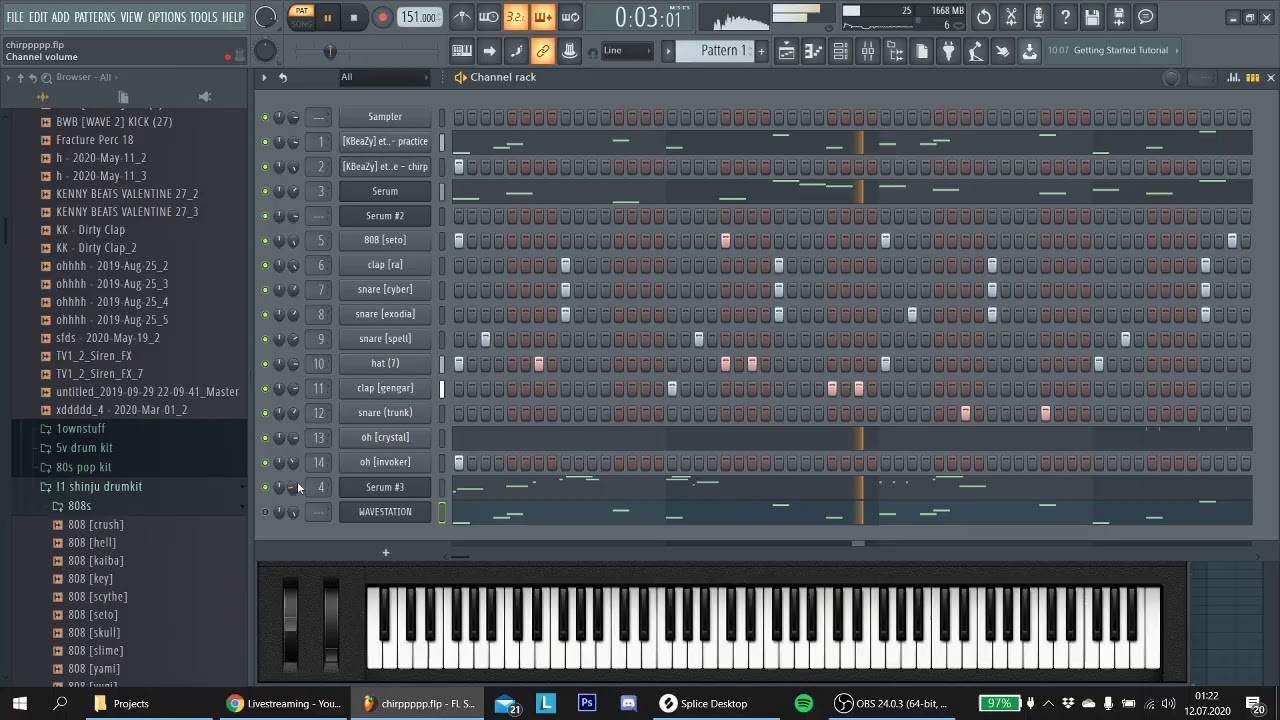
Task: Click the render to audio file icon
Action: pos(1119,17)
